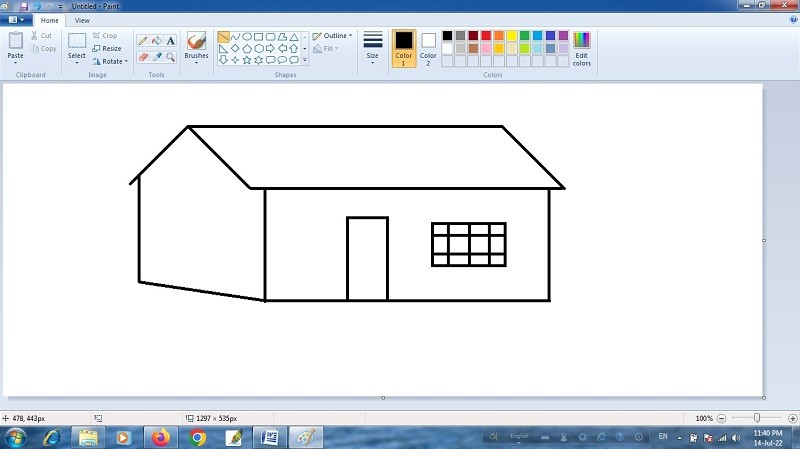Viewport: 800px width, 449px height.
Task: Click the Save icon in the title bar
Action: pyautogui.click(x=24, y=6)
